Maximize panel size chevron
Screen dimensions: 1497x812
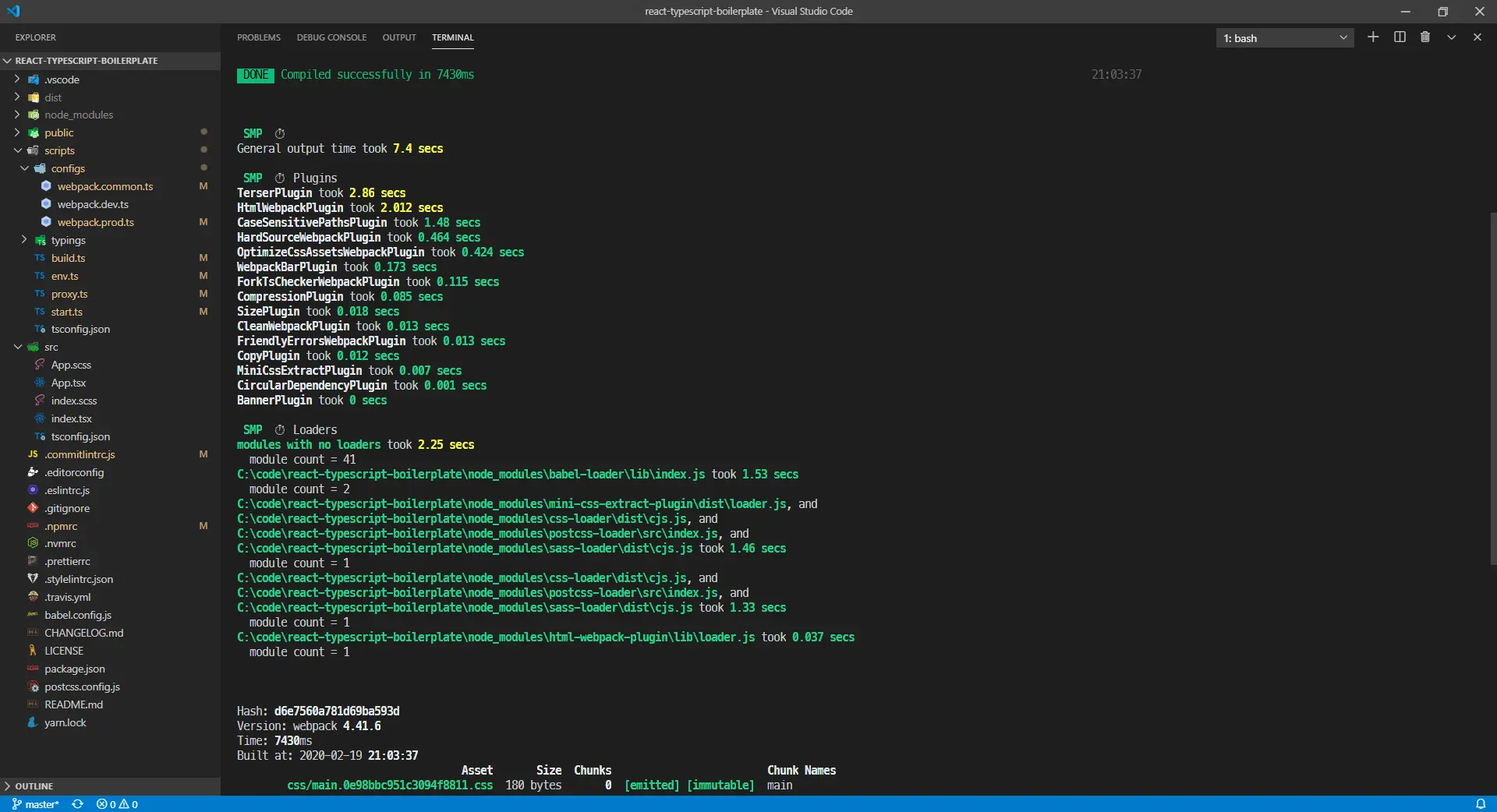(x=1451, y=37)
